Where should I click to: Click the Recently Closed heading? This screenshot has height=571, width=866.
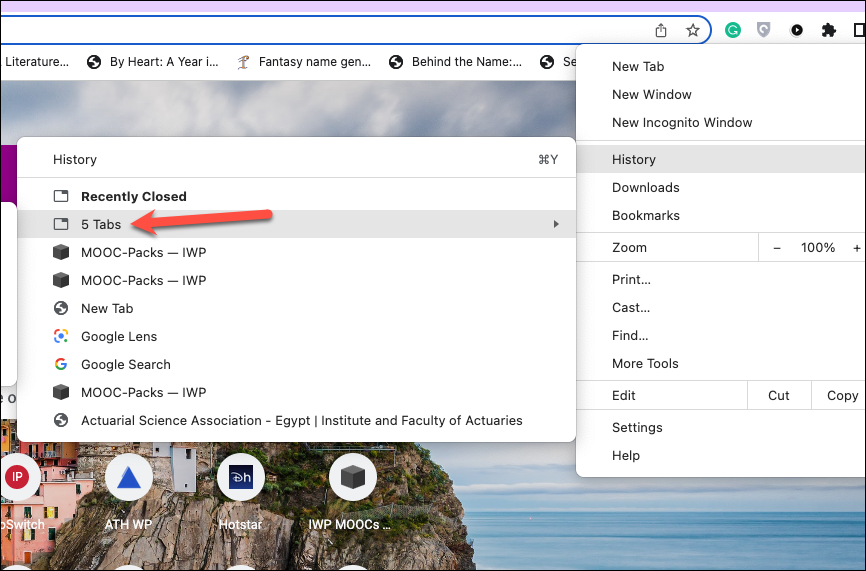(x=134, y=197)
